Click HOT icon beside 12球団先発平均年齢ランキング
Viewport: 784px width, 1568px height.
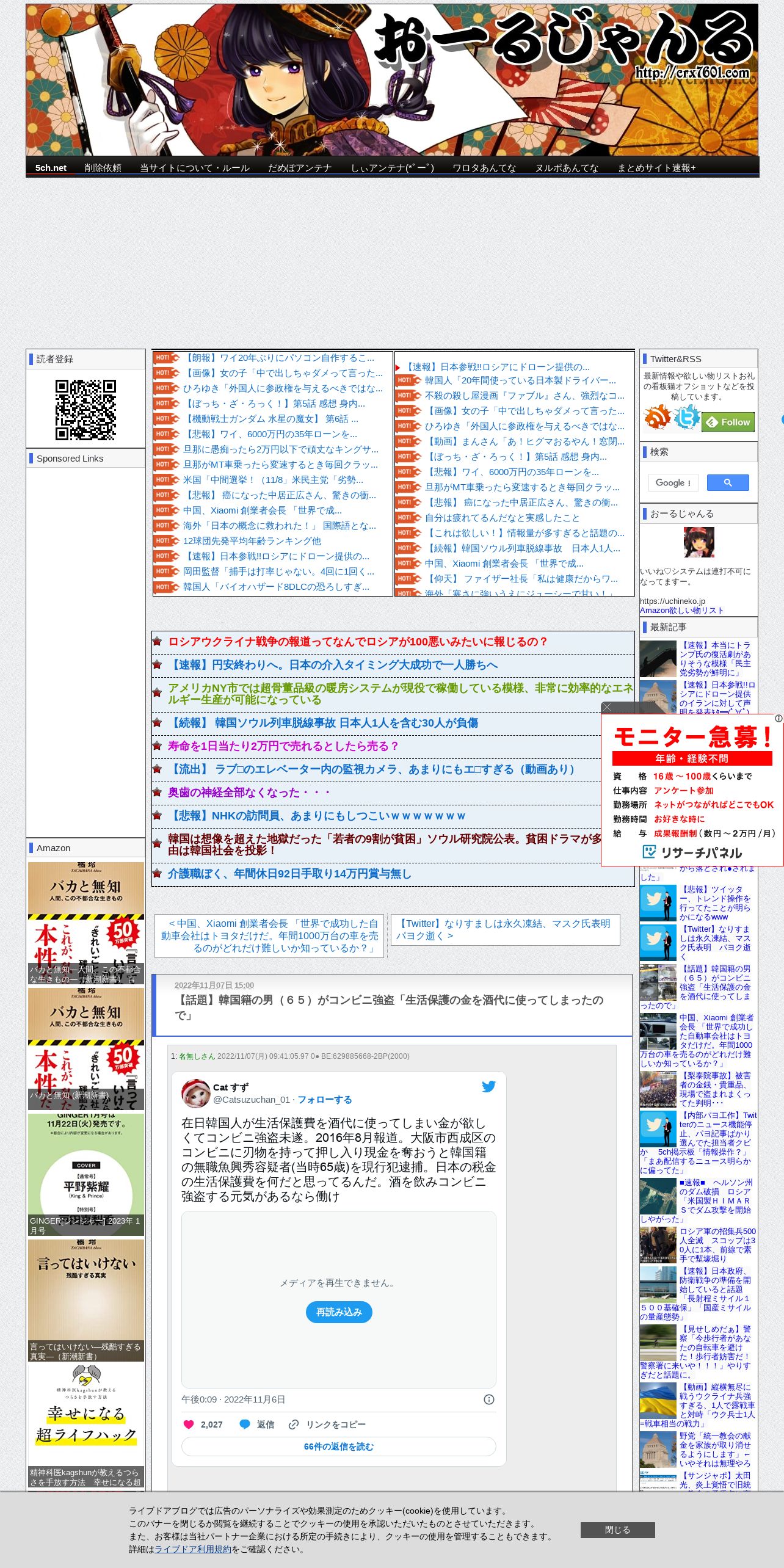point(166,541)
